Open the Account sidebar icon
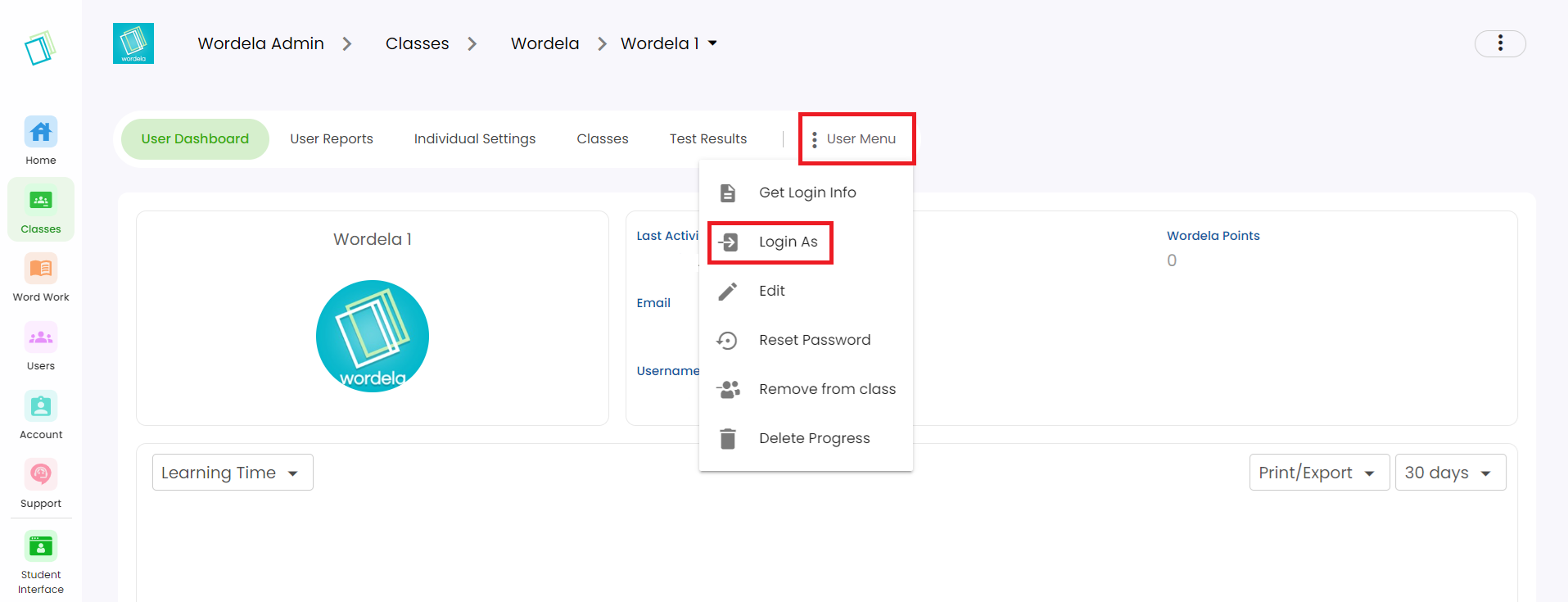The height and width of the screenshot is (602, 1568). 41,406
